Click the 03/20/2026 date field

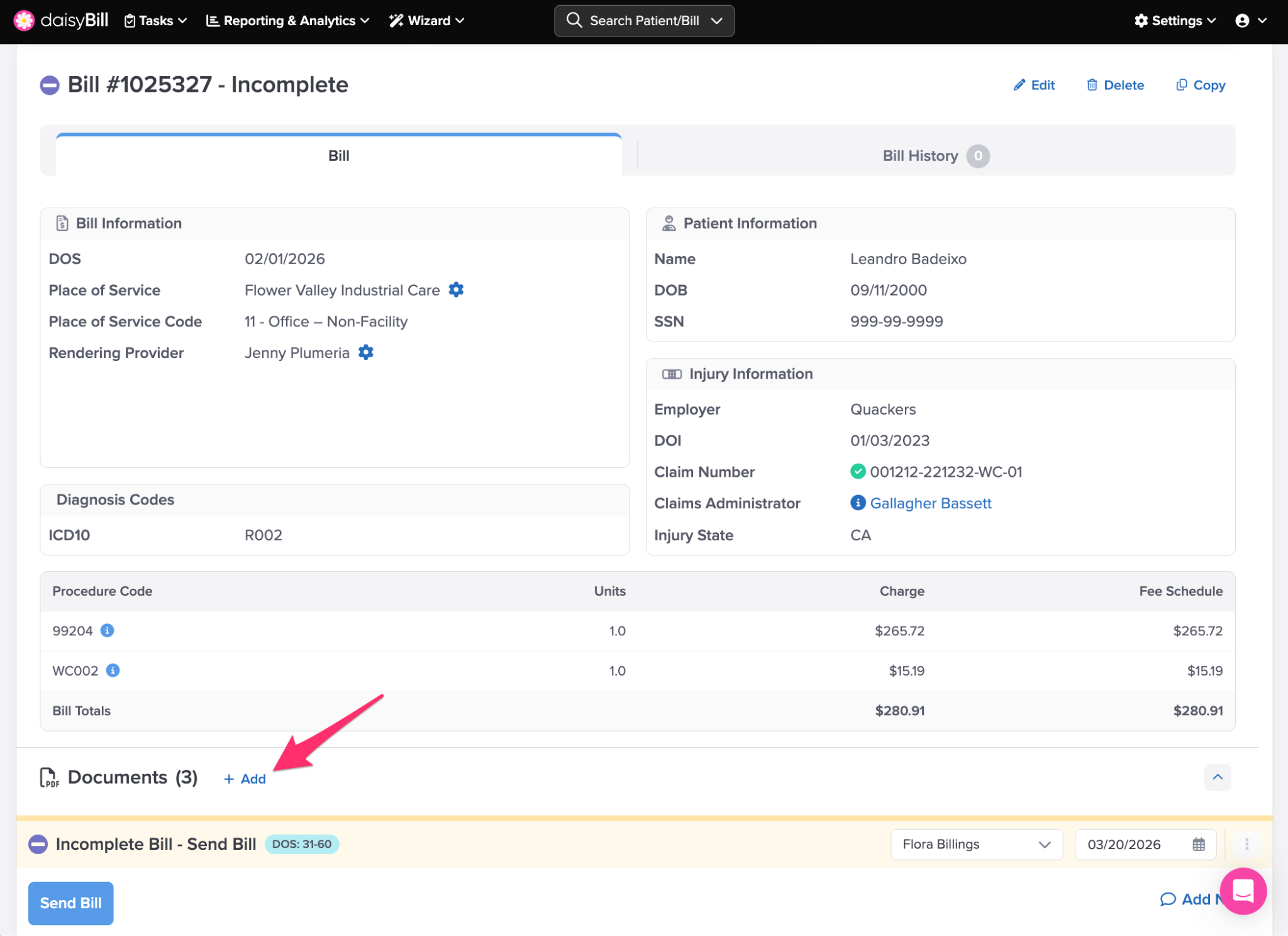[1124, 844]
